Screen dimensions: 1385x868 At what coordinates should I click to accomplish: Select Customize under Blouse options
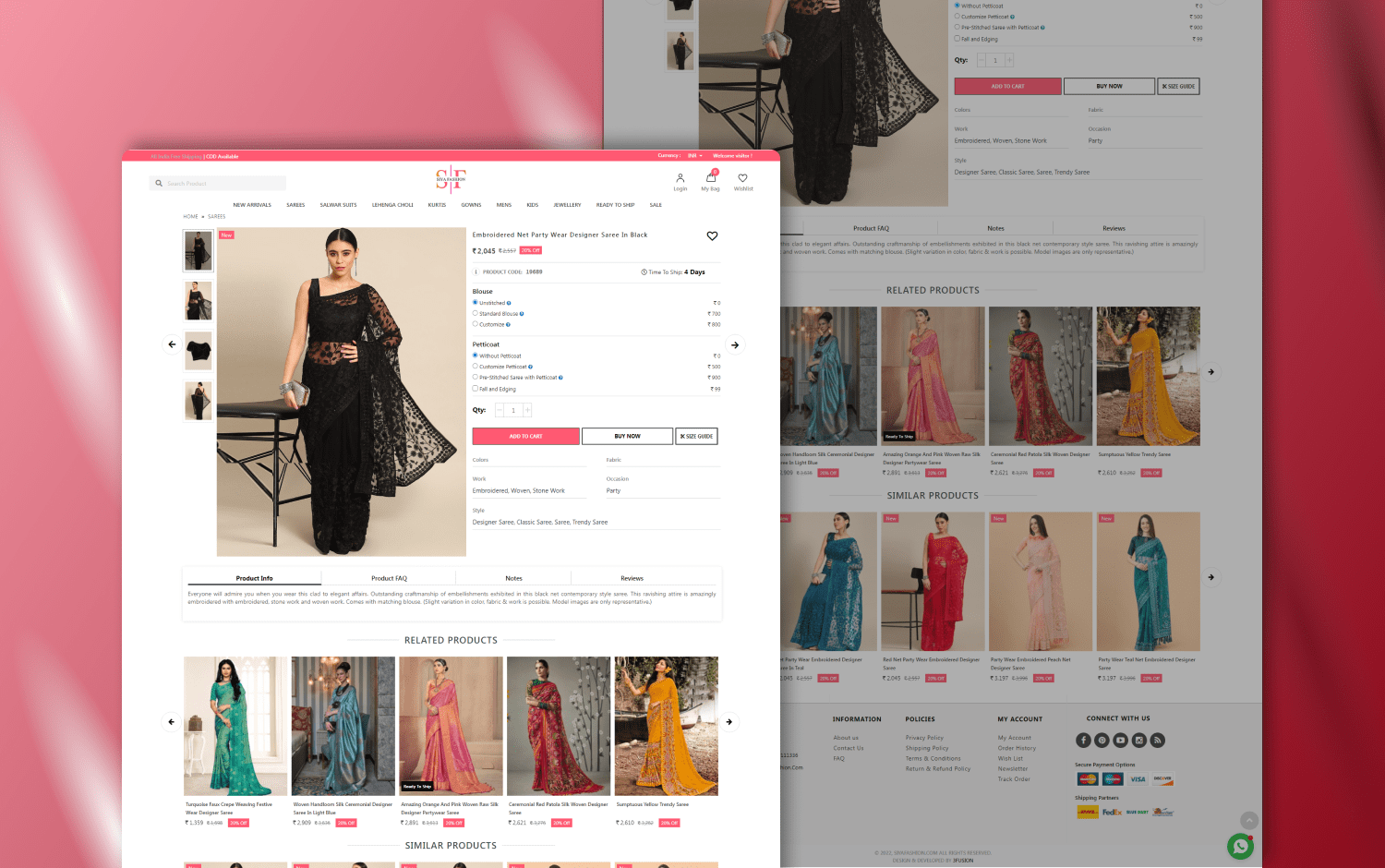click(476, 324)
